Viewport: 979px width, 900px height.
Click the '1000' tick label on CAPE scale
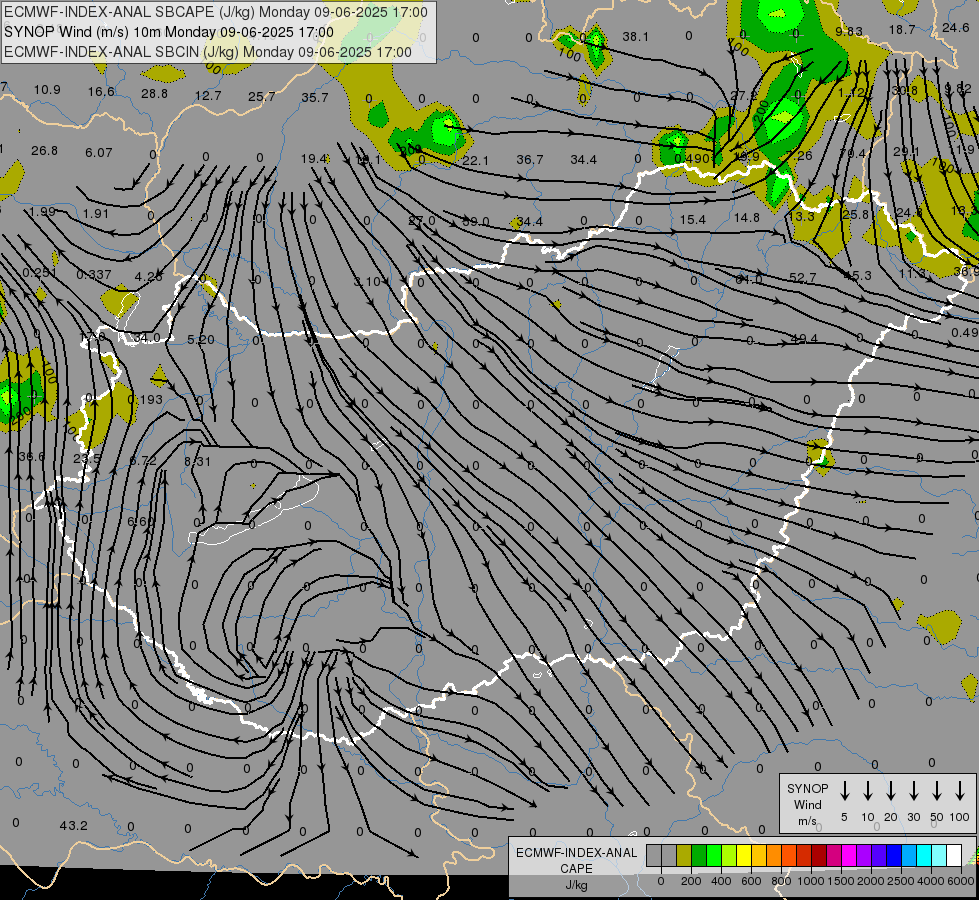(810, 881)
